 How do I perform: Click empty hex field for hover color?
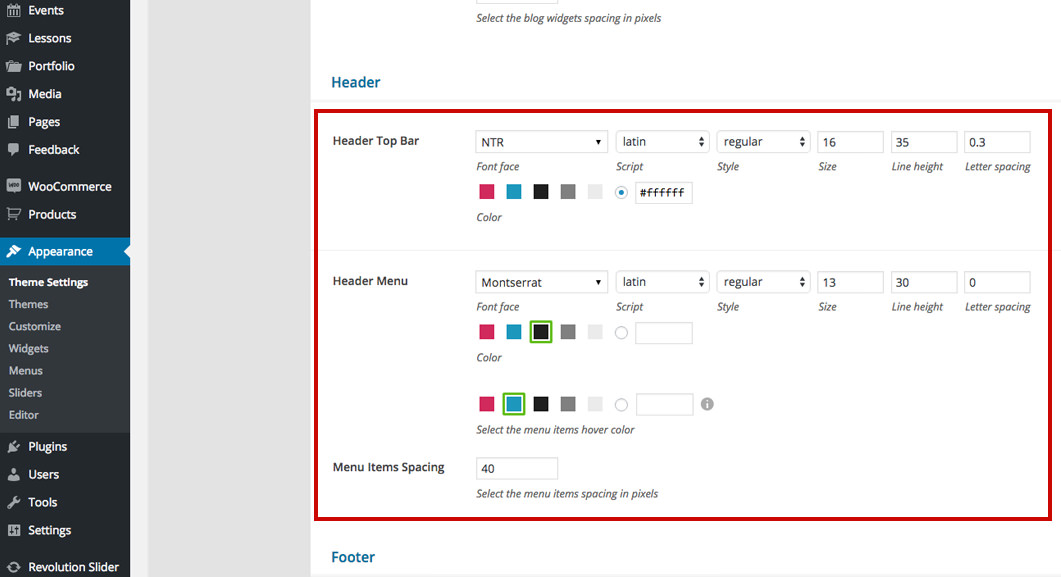click(x=664, y=405)
